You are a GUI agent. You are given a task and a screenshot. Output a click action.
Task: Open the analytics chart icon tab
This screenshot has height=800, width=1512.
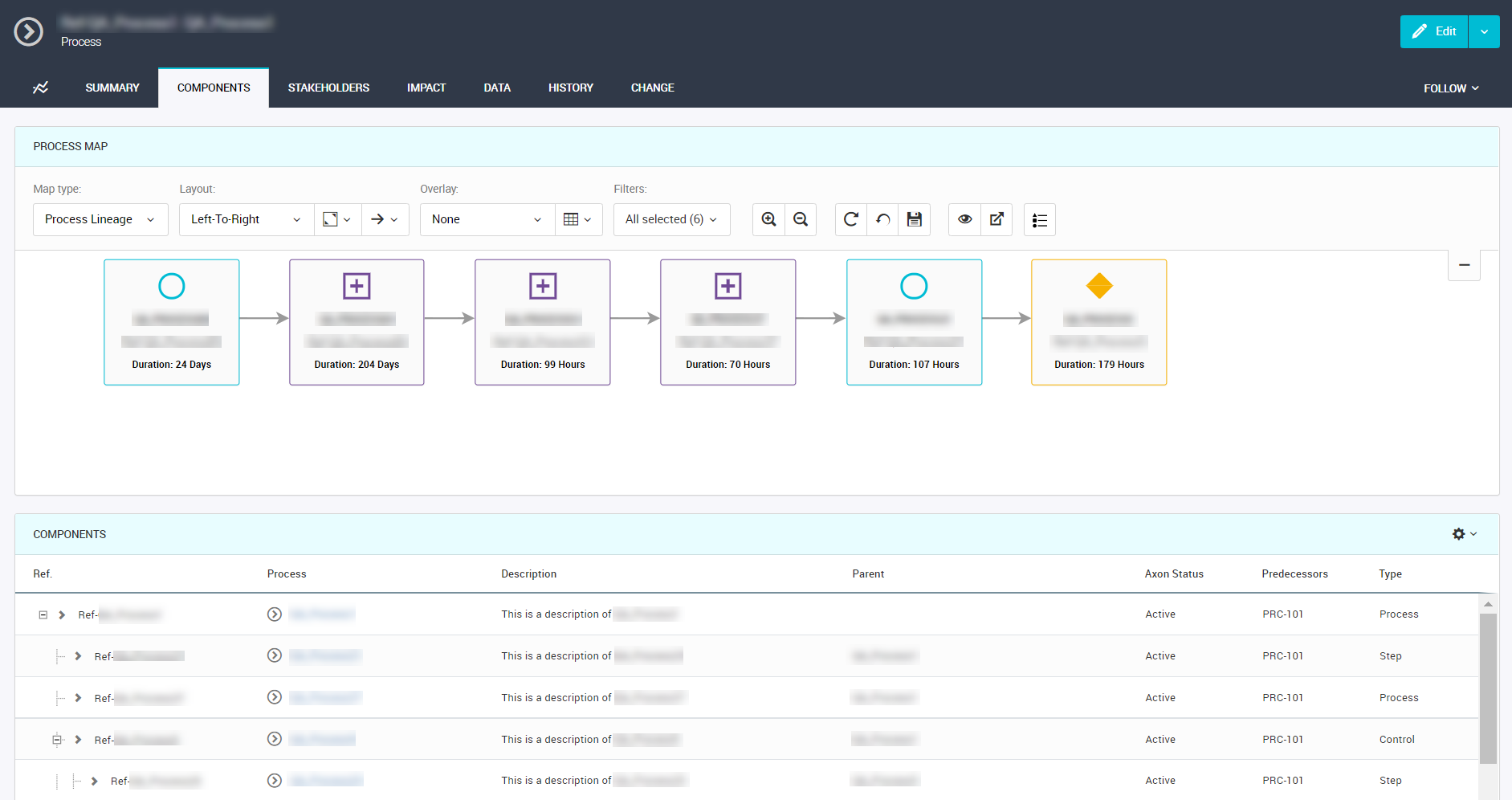(40, 88)
